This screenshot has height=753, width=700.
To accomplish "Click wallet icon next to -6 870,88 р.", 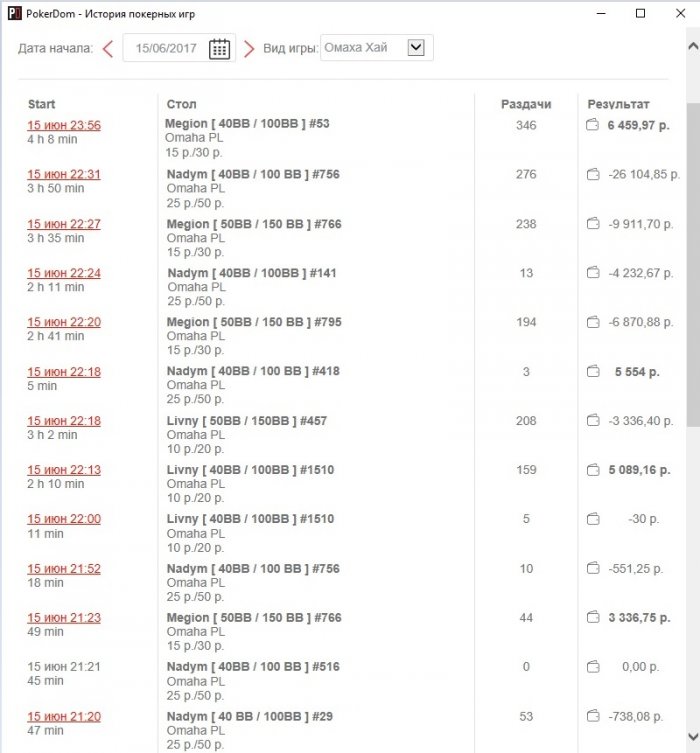I will click(x=593, y=322).
